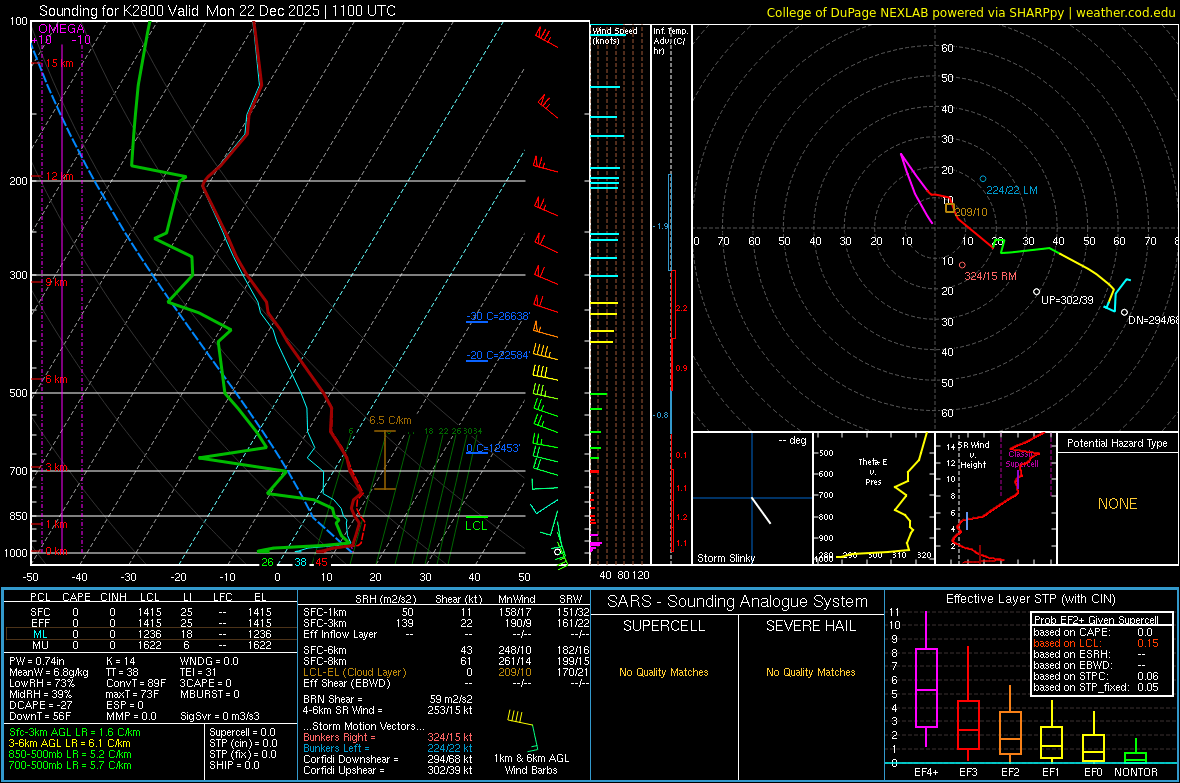Click the 224/22 LM hodograph label

1011,190
